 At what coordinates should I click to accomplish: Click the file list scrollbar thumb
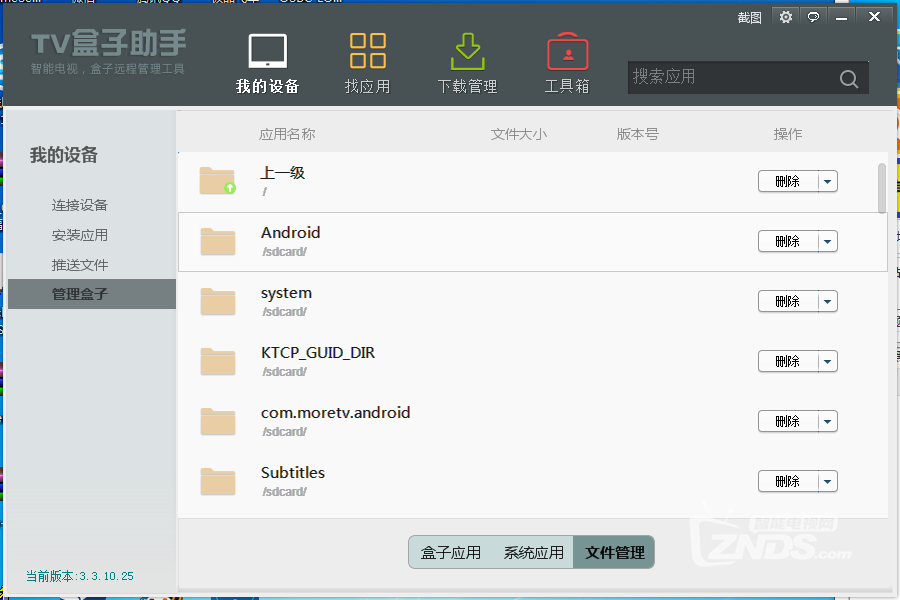[882, 188]
